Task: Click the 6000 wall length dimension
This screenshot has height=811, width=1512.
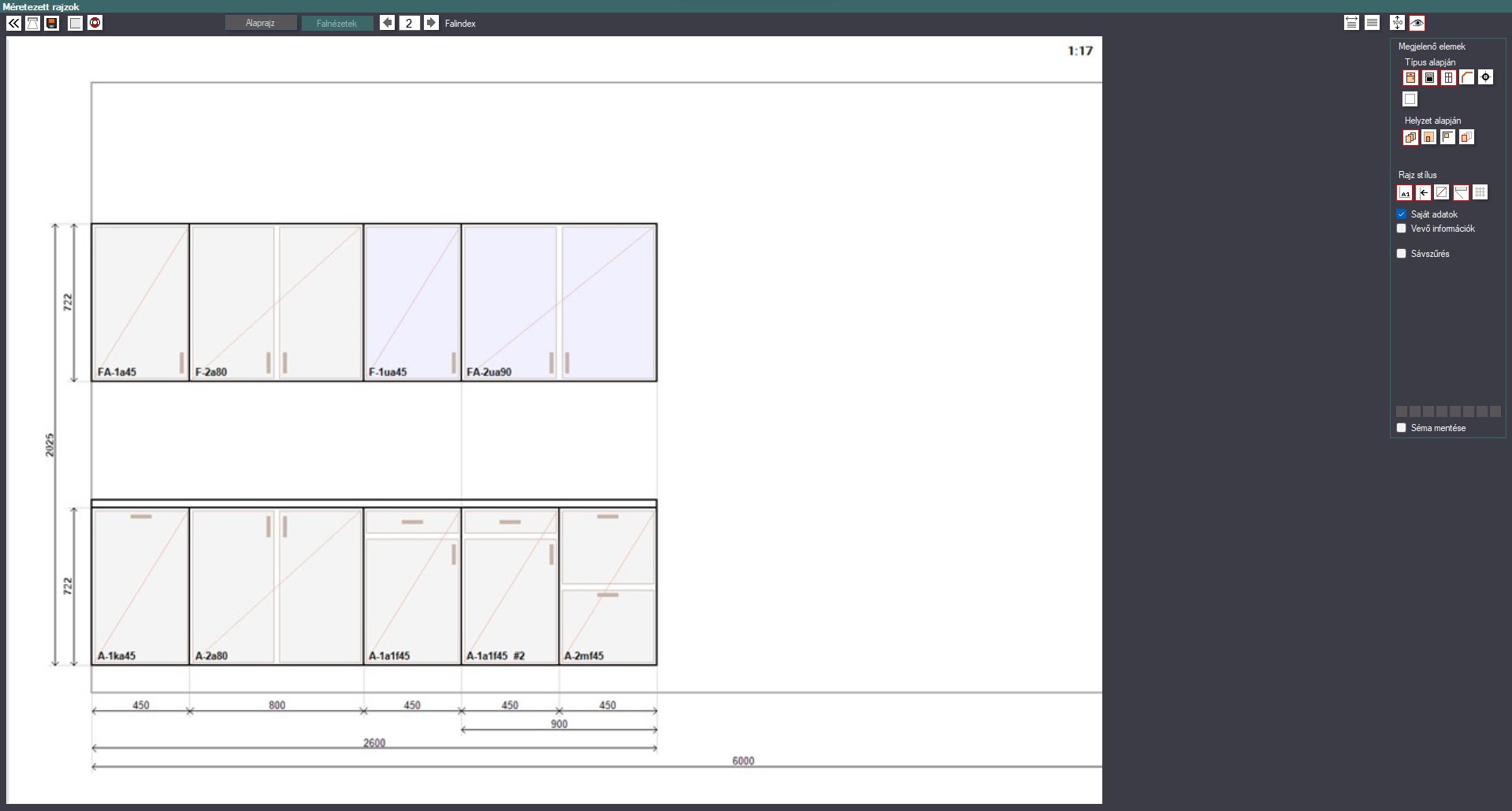Action: pos(743,761)
